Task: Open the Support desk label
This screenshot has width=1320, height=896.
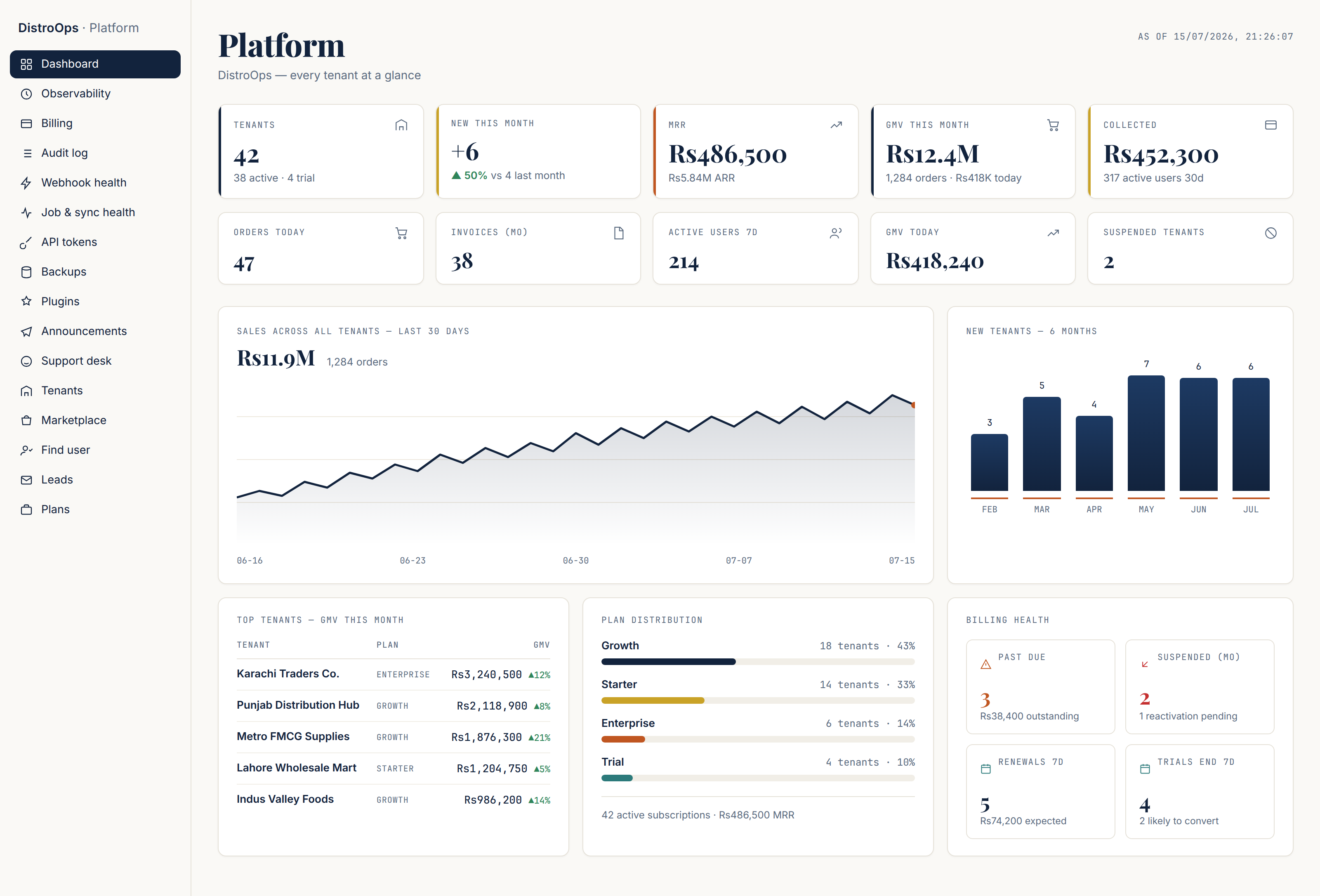Action: 76,361
